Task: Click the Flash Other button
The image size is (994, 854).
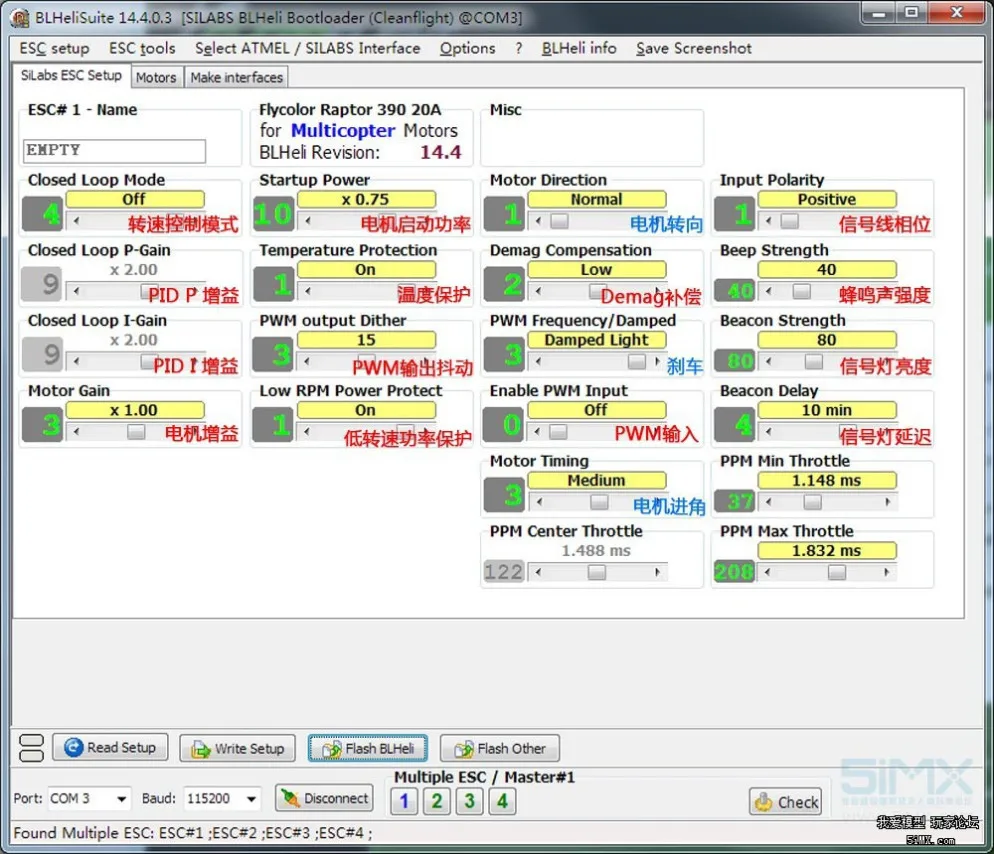Action: (499, 748)
